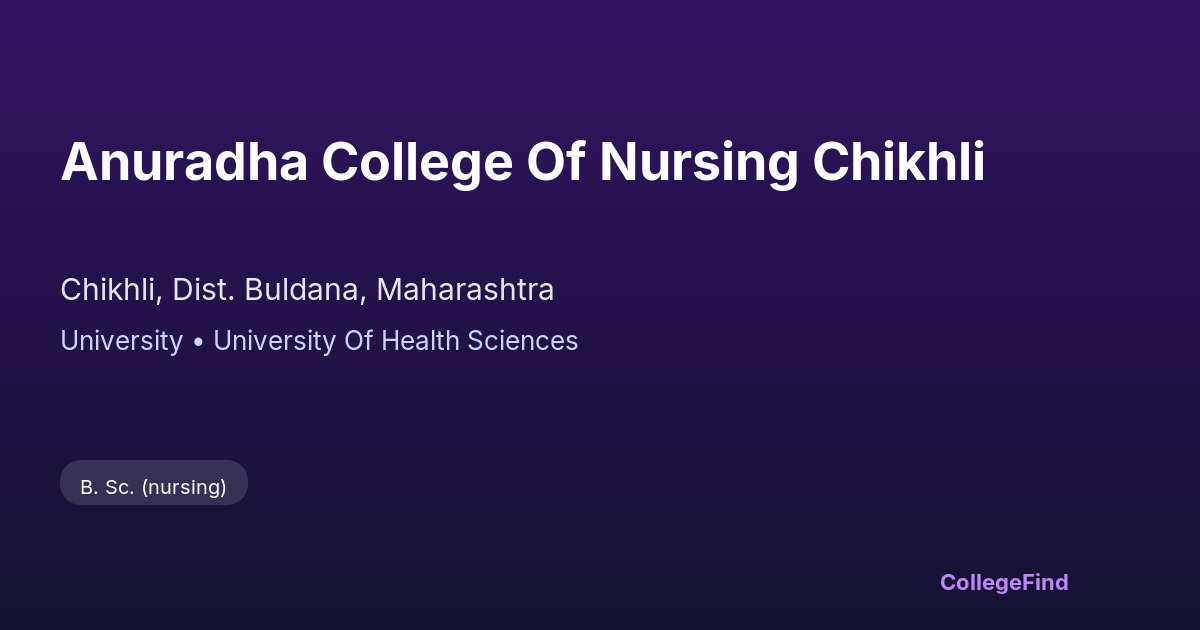Image resolution: width=1200 pixels, height=630 pixels.
Task: Open the CollegeFind brand link
Action: pyautogui.click(x=1003, y=582)
